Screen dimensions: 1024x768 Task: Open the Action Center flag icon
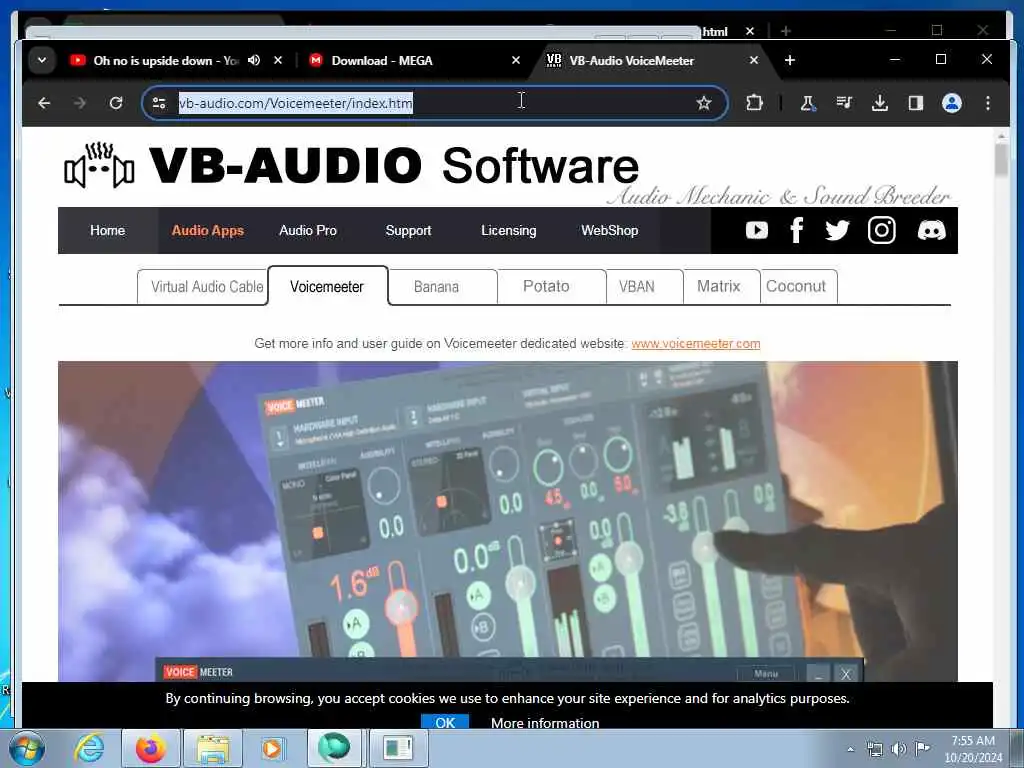point(922,748)
